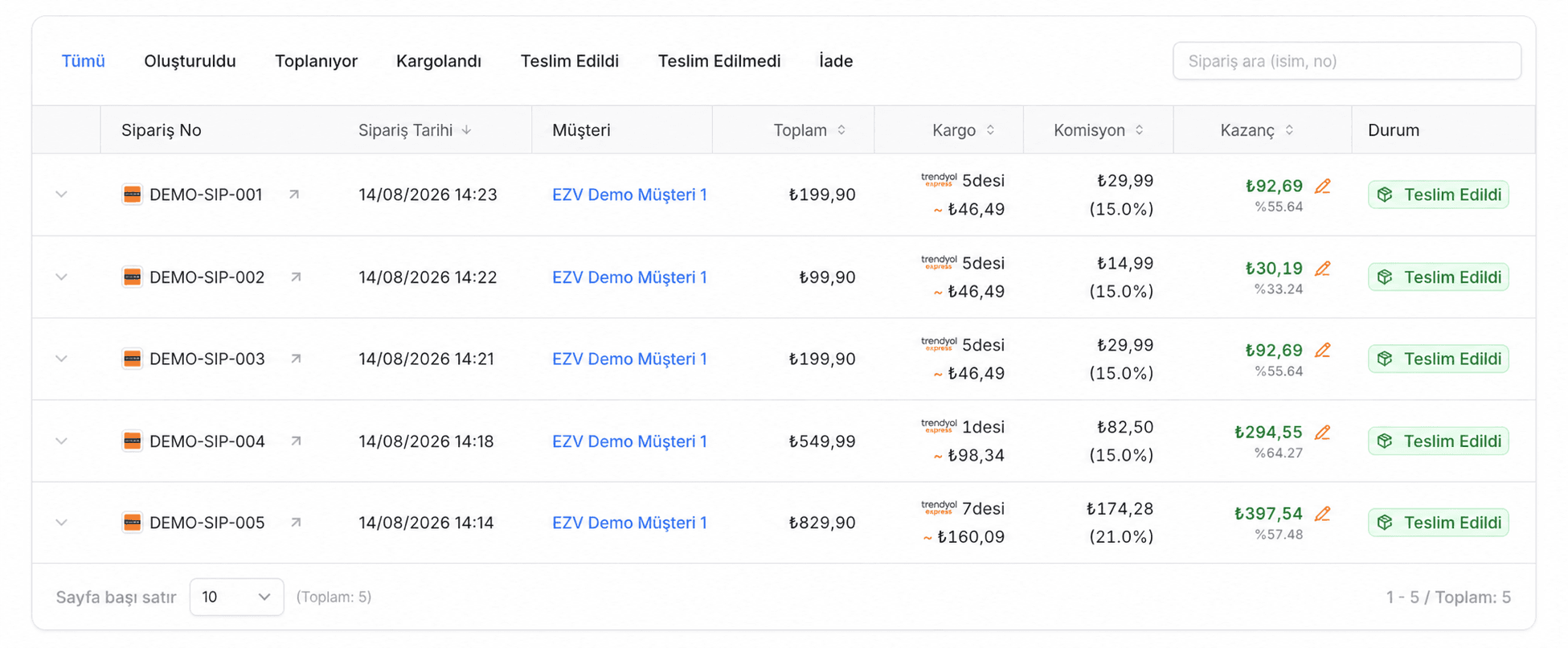
Task: Open rows per page dropdown
Action: (236, 597)
